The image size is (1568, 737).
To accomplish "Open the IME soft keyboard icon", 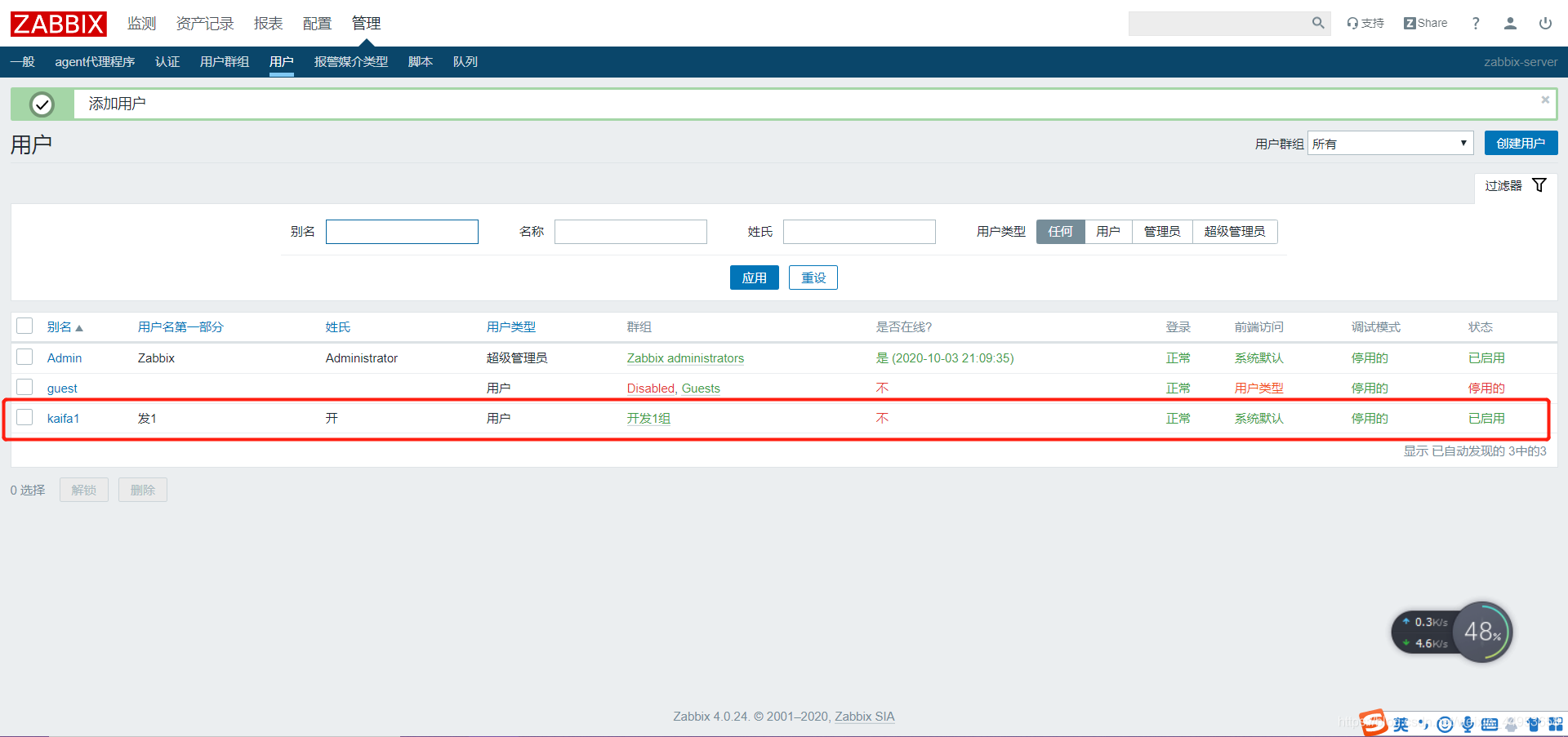I will 1490,724.
